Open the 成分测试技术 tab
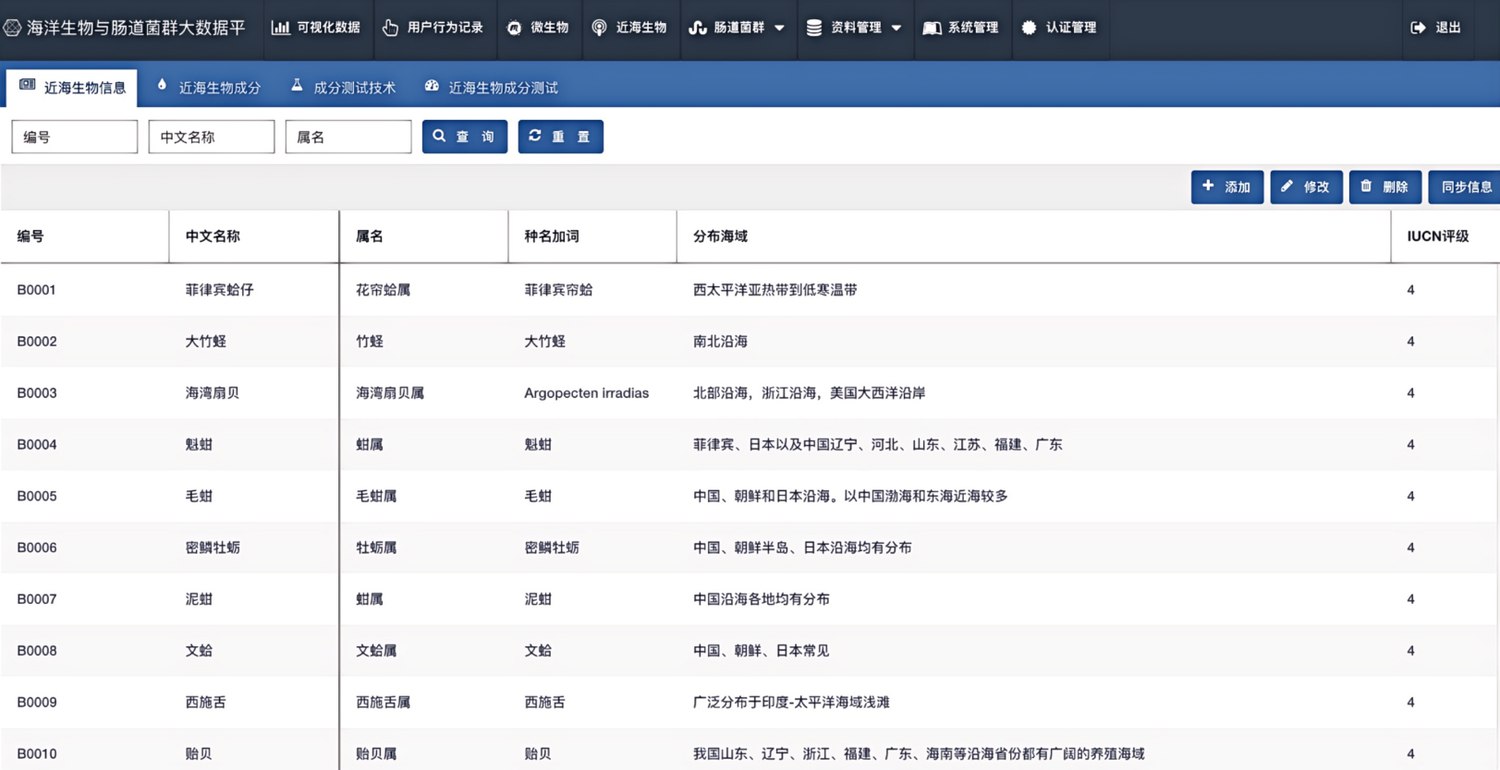 click(x=343, y=87)
